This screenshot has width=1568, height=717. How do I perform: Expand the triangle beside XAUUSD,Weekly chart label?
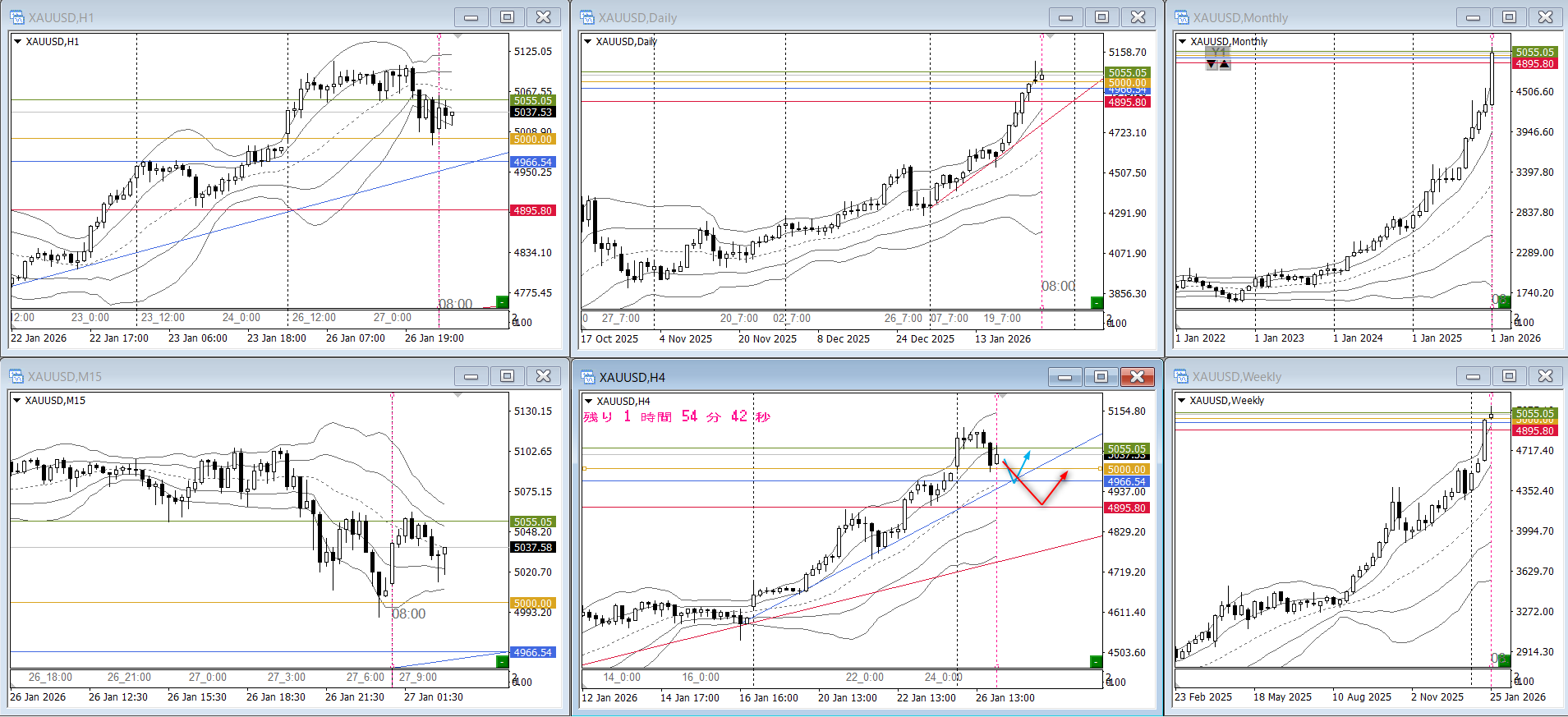point(1182,400)
